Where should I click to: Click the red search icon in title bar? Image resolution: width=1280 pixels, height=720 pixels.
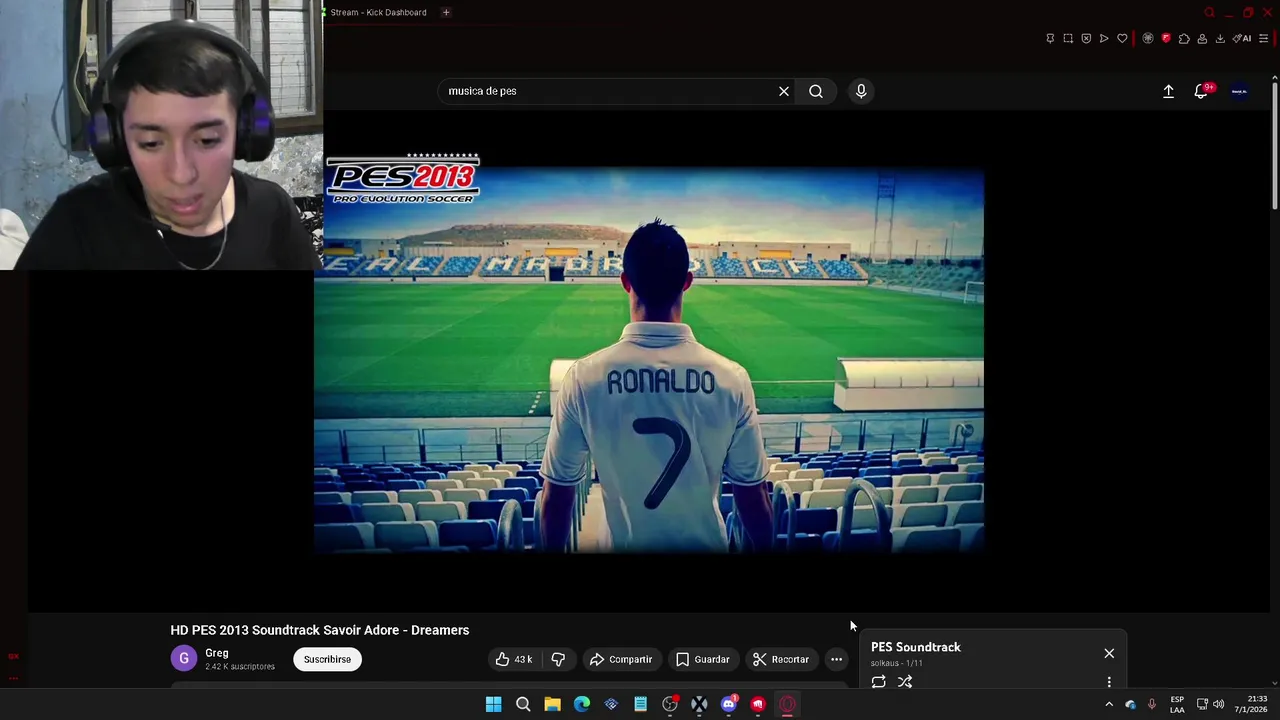pos(1209,12)
